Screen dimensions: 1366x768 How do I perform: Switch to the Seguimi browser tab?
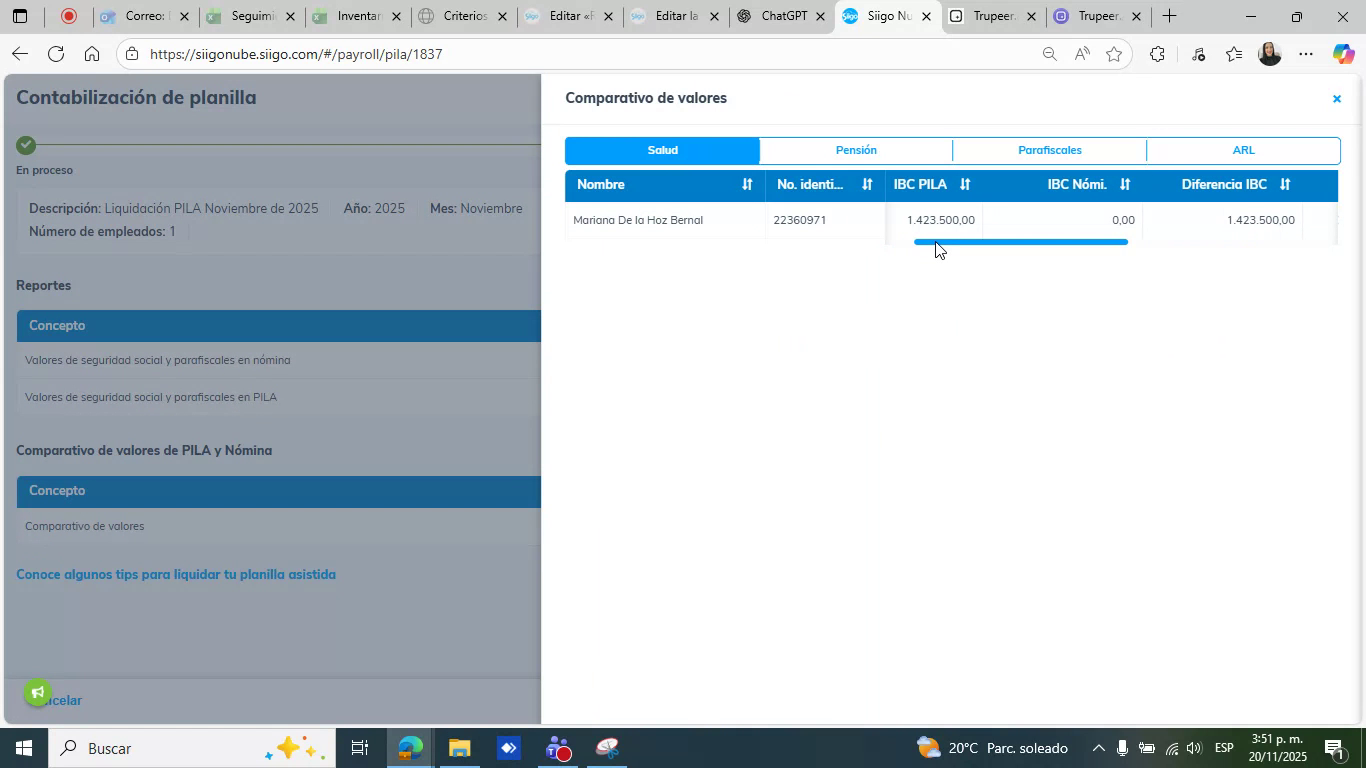click(x=252, y=16)
